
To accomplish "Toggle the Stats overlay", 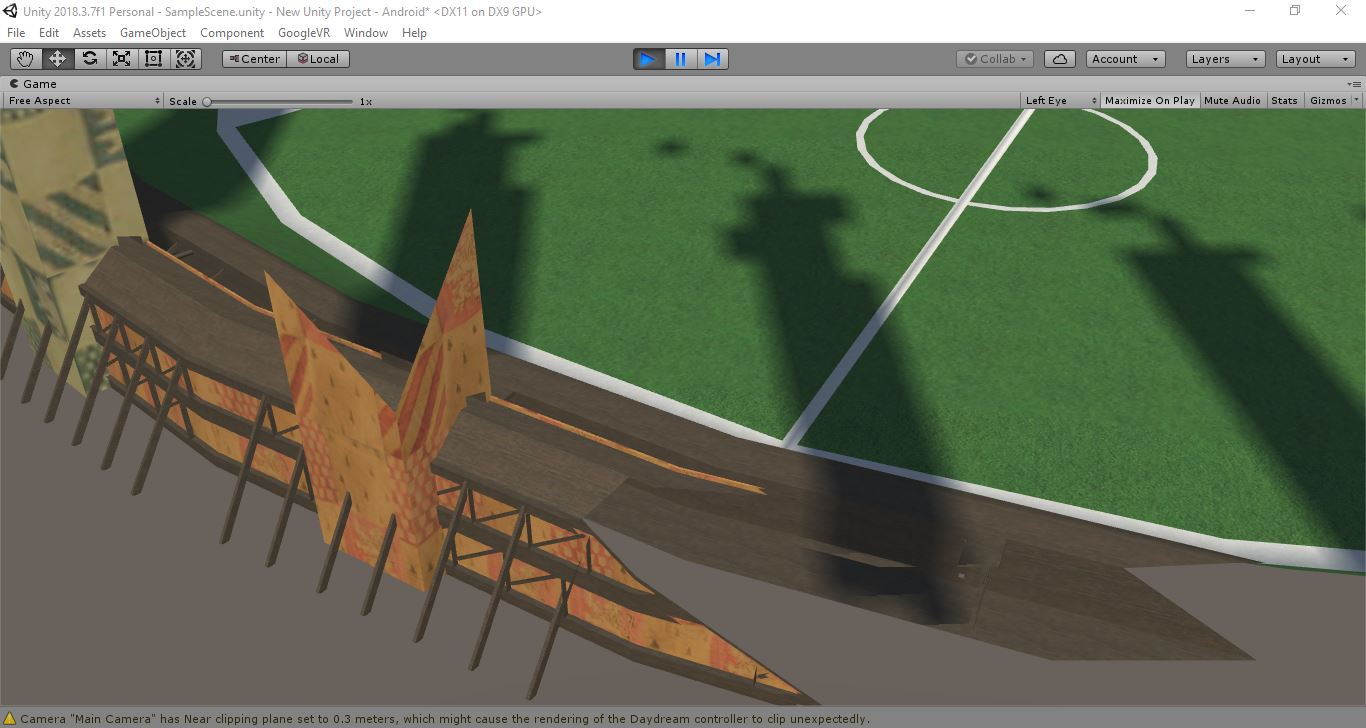I will pyautogui.click(x=1284, y=100).
